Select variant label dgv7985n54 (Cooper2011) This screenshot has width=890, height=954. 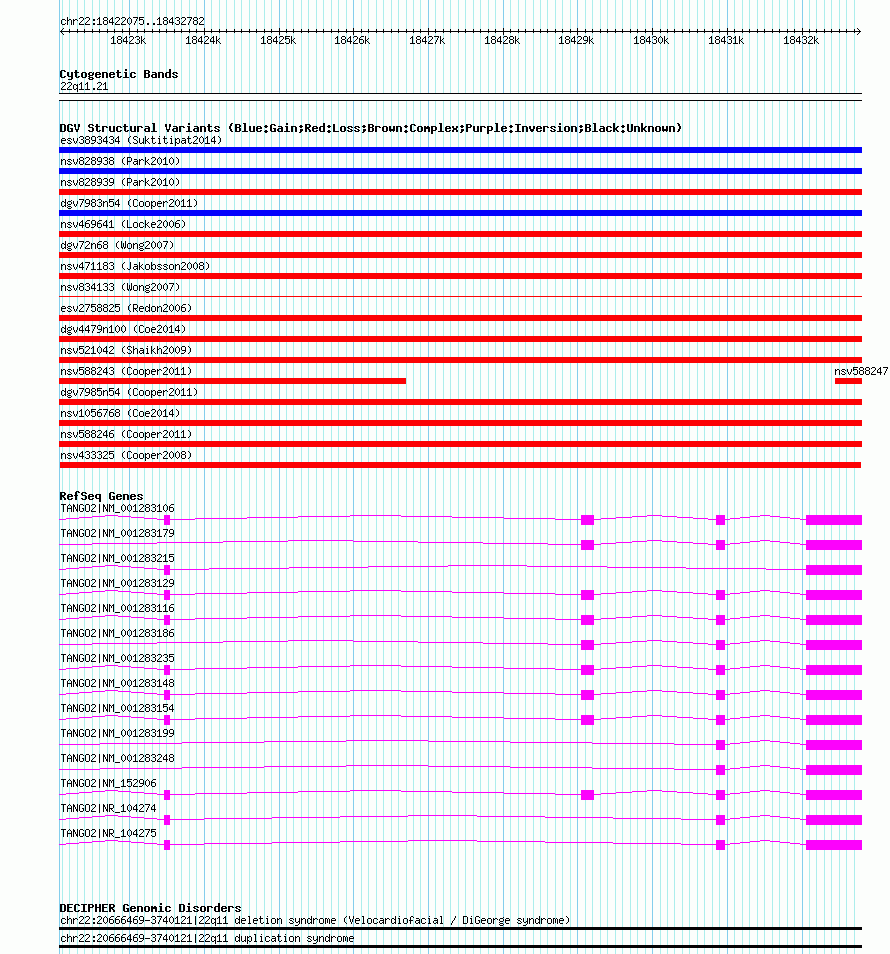pos(129,392)
